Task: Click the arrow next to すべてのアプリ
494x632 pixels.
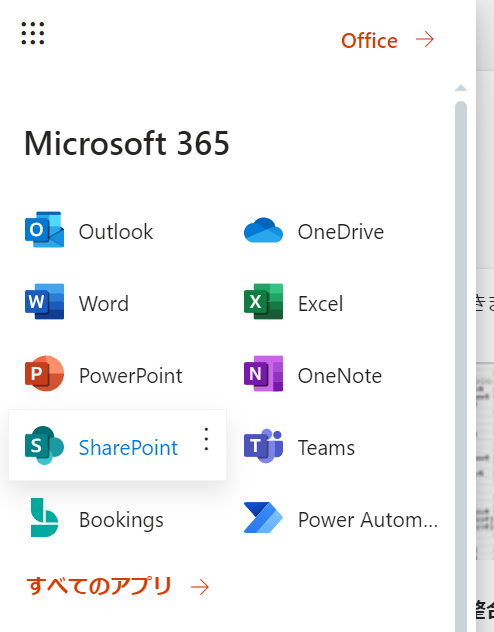Action: point(200,587)
